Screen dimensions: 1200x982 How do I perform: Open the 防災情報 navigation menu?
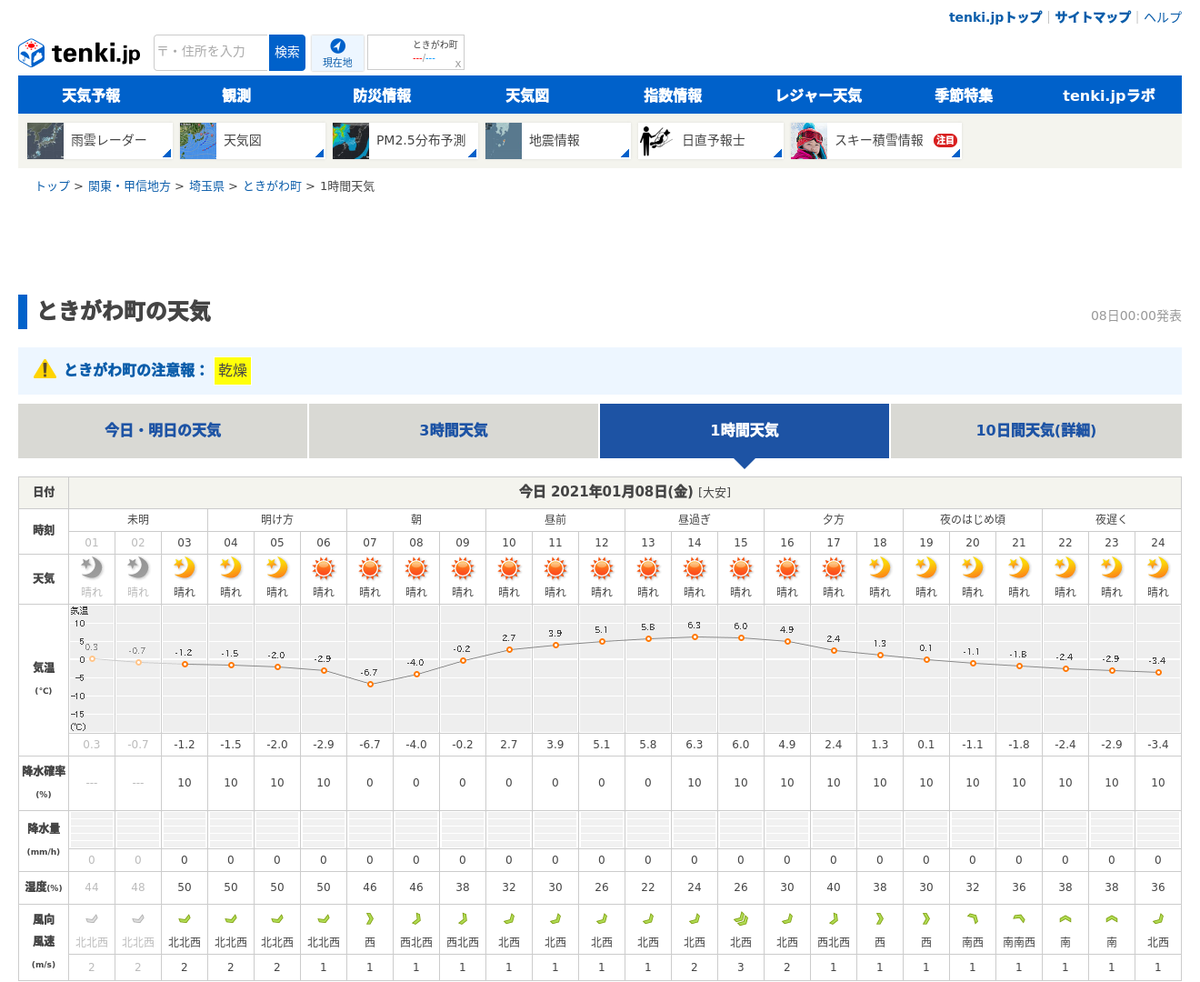[382, 95]
